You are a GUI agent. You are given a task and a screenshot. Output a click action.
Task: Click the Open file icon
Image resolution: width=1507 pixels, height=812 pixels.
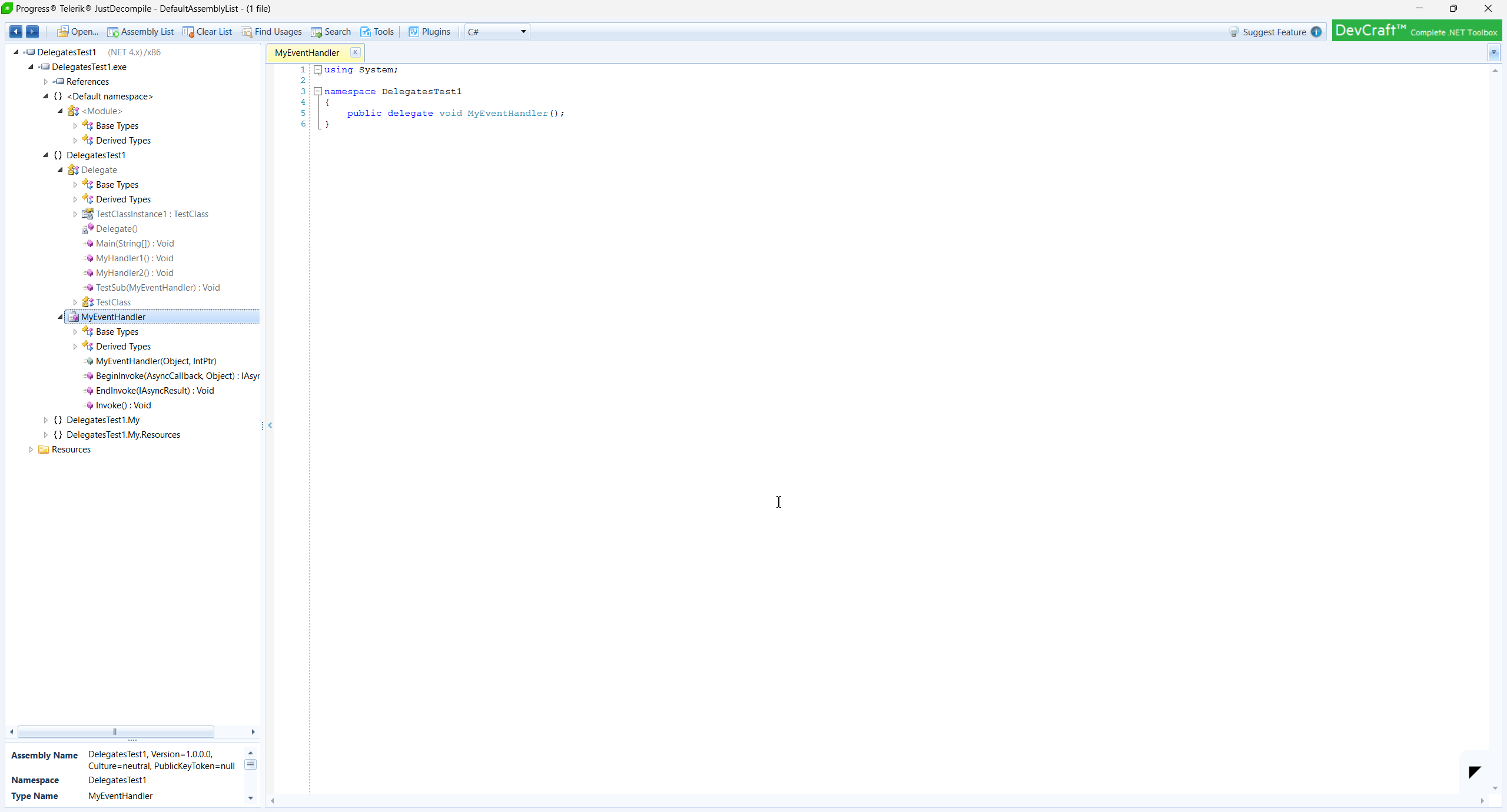(x=62, y=32)
